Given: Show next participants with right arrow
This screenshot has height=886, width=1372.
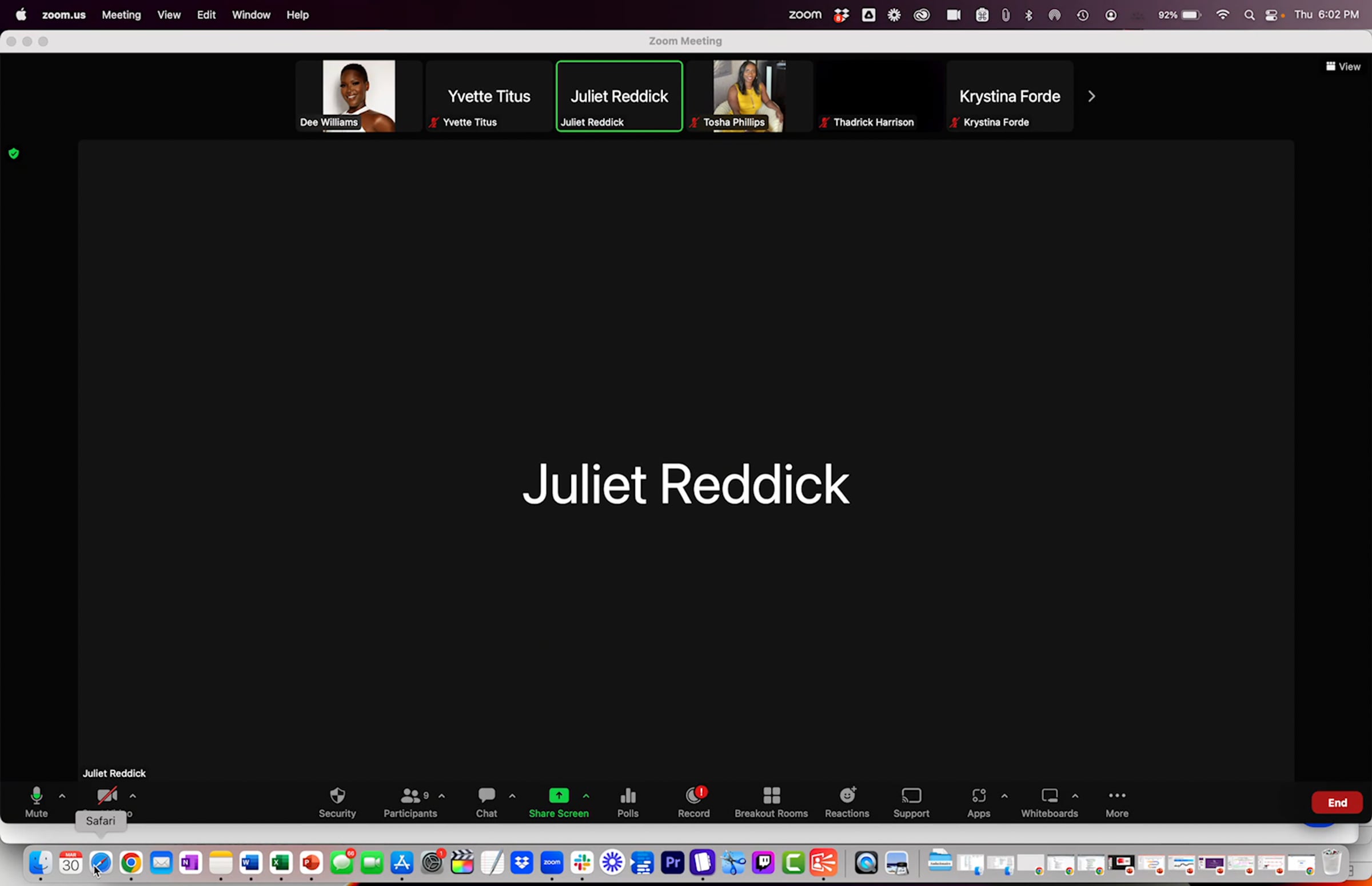Looking at the screenshot, I should click(x=1091, y=97).
